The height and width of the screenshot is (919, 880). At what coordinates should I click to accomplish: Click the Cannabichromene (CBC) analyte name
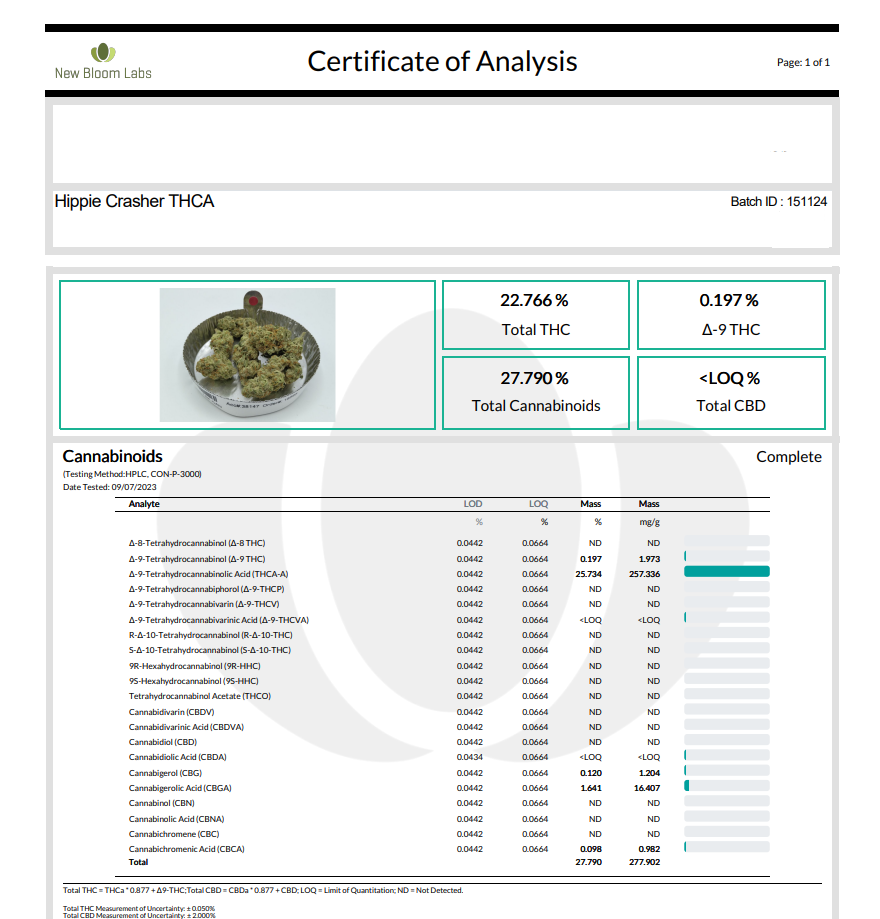point(174,834)
